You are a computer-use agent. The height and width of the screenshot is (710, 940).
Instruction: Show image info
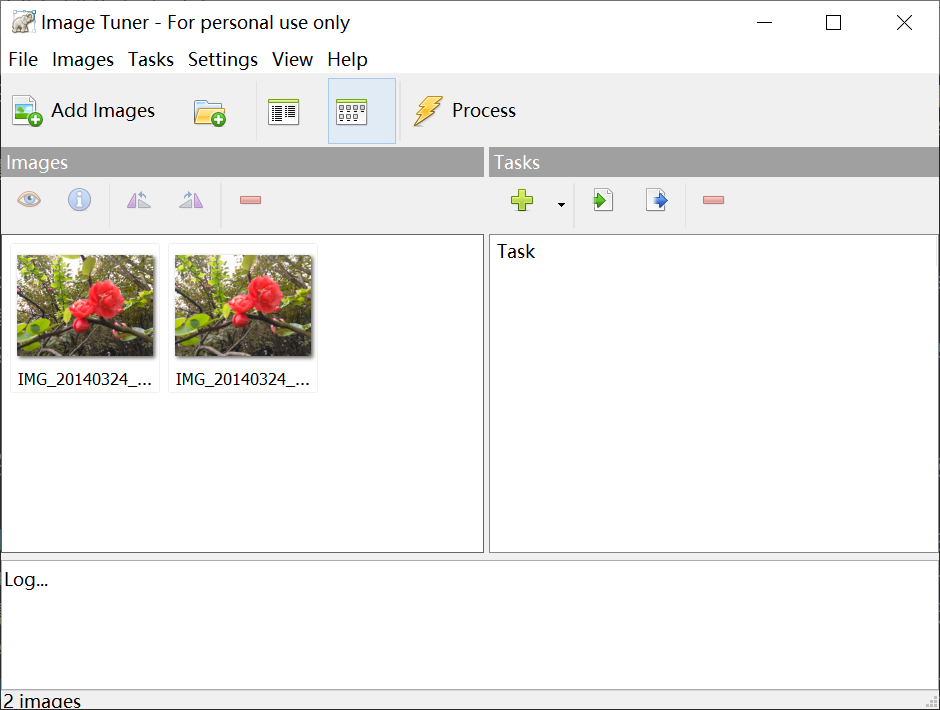click(79, 200)
